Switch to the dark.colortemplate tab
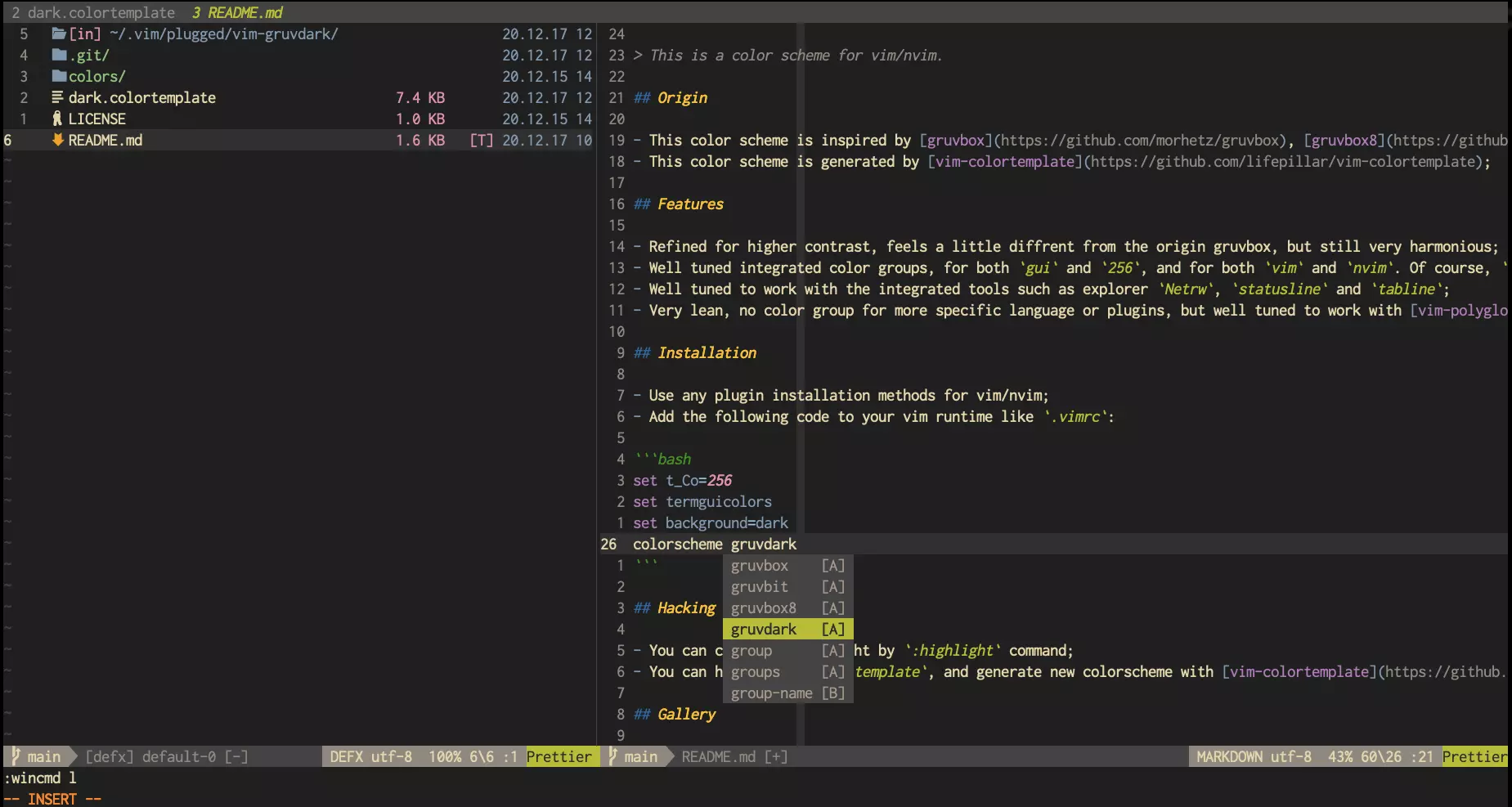Image resolution: width=1512 pixels, height=807 pixels. (x=93, y=12)
